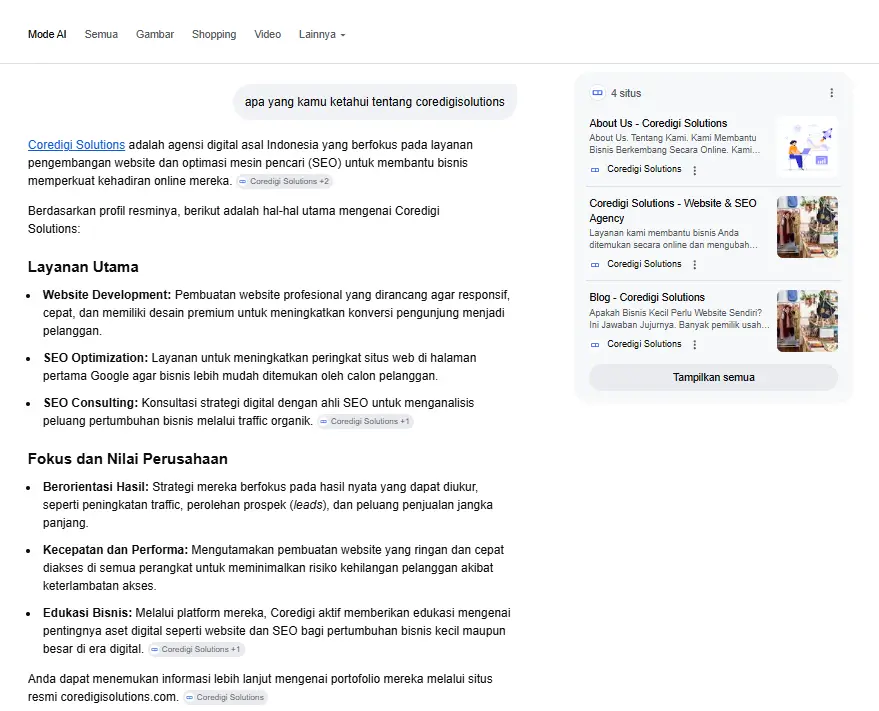Click the 'Edukasi Bisnis:' bullet label
This screenshot has height=711, width=879.
pyautogui.click(x=87, y=612)
